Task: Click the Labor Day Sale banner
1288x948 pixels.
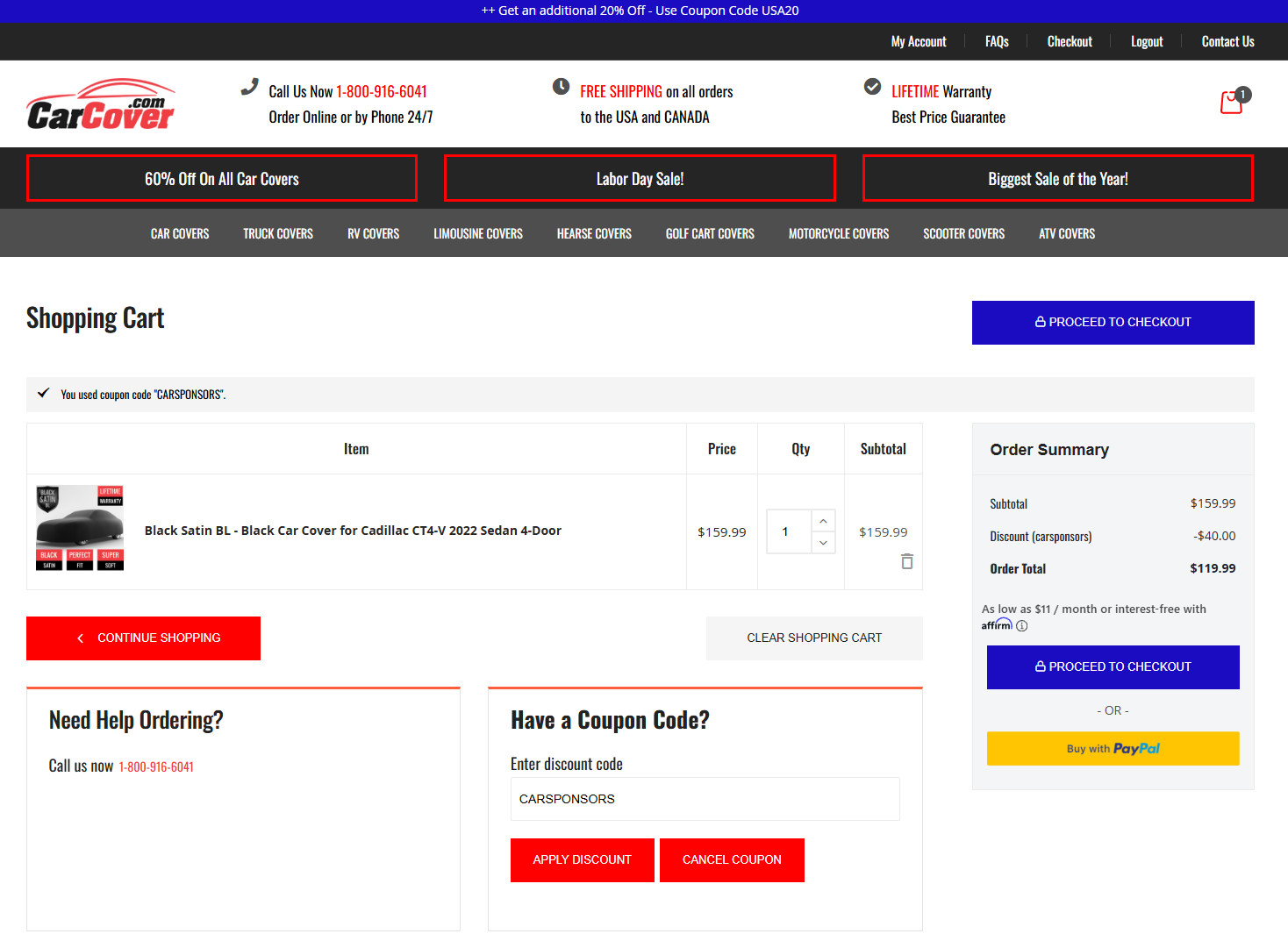Action: click(640, 179)
